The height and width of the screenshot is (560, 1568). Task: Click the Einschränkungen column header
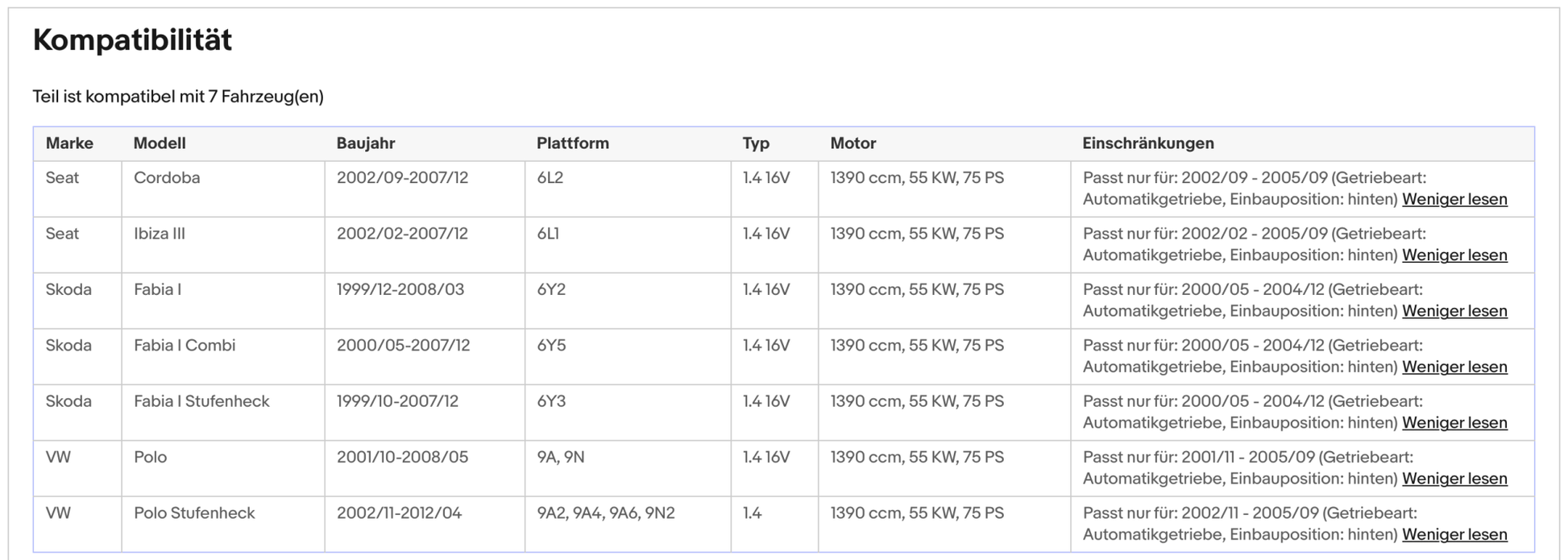pyautogui.click(x=1147, y=143)
